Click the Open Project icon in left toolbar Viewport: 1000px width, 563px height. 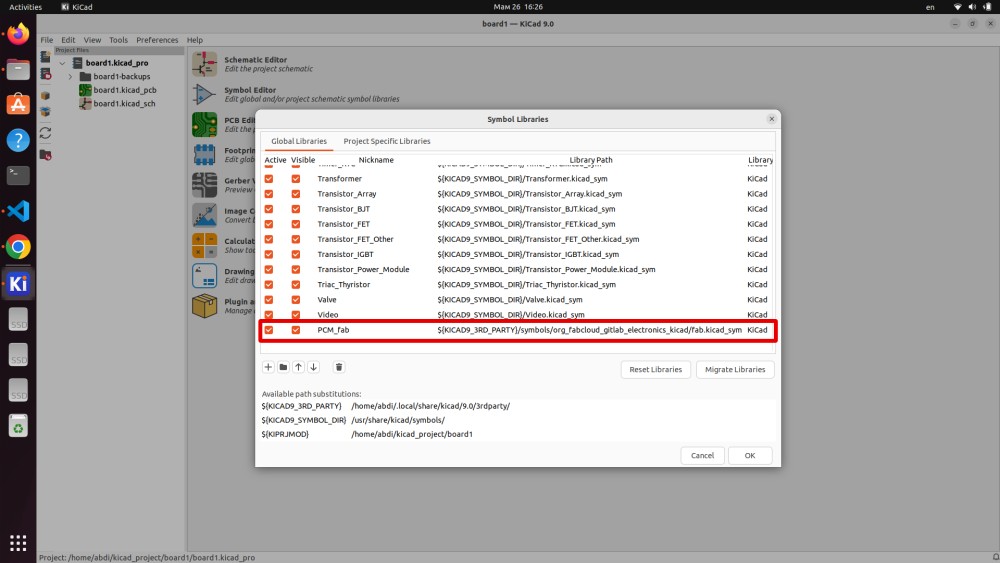[x=45, y=74]
